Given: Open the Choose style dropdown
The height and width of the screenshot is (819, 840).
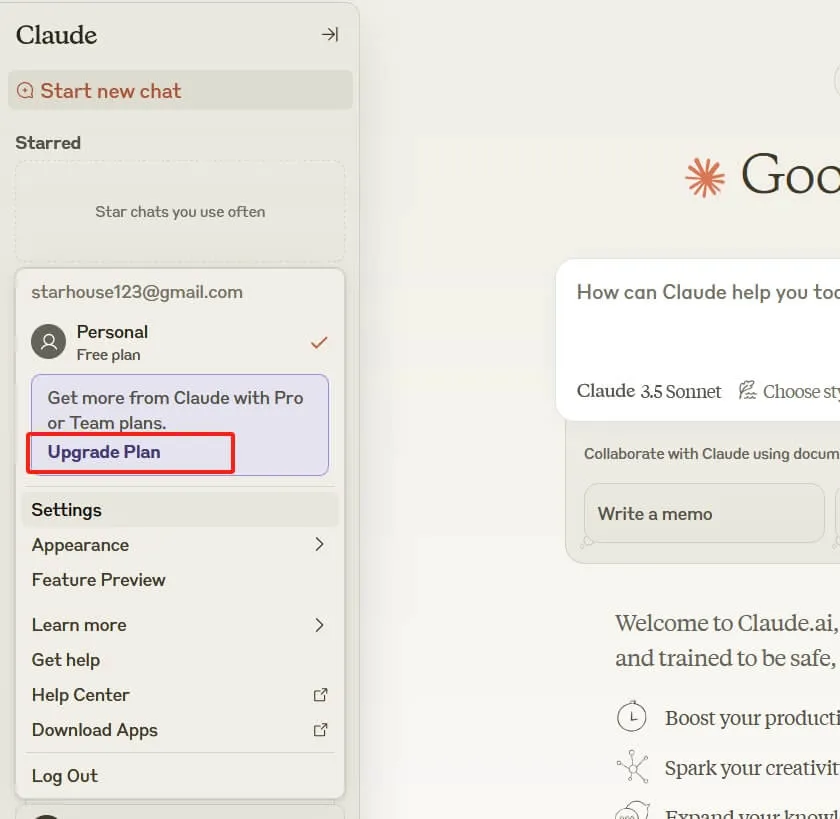Looking at the screenshot, I should point(789,391).
